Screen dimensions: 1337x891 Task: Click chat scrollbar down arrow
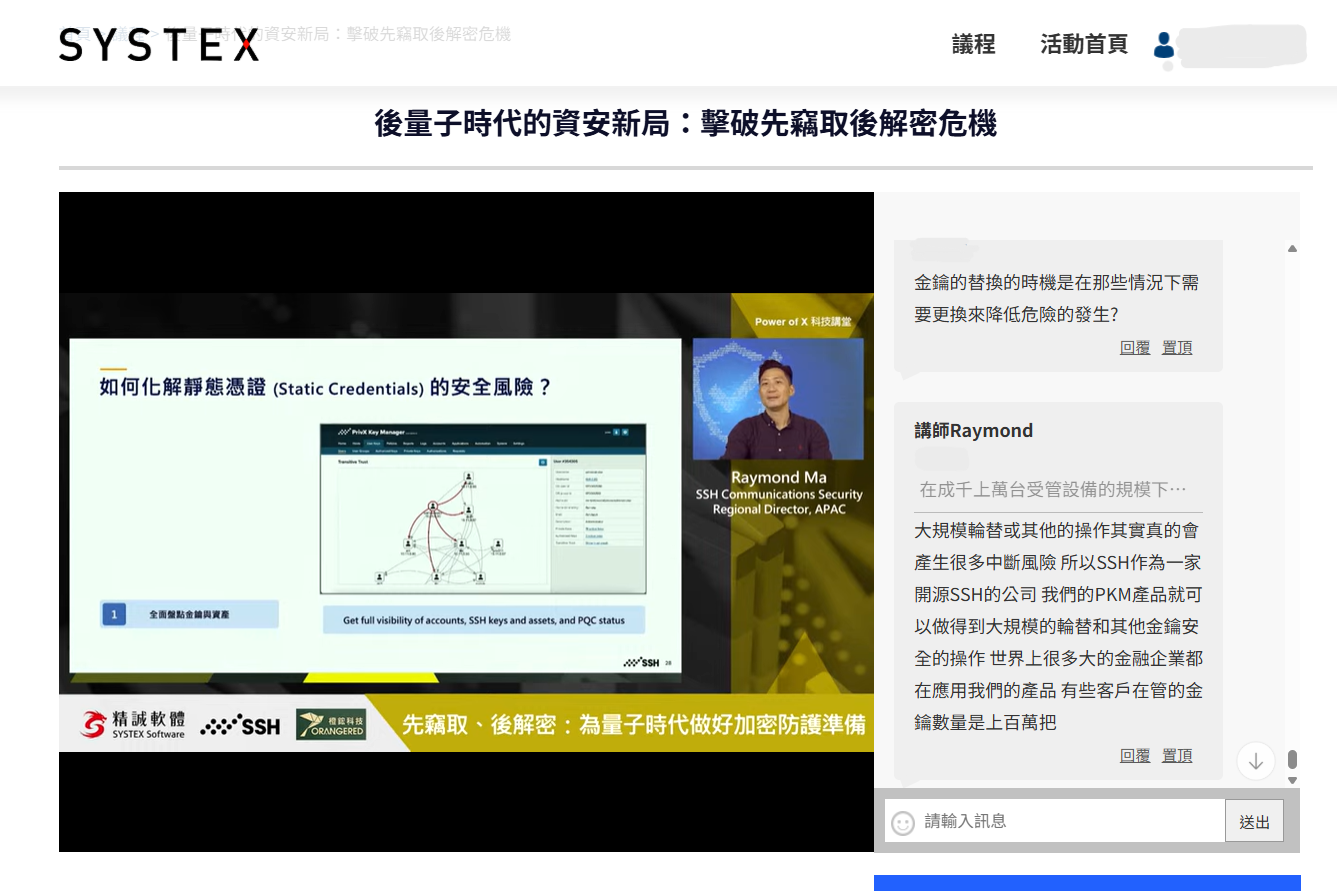pos(1292,780)
